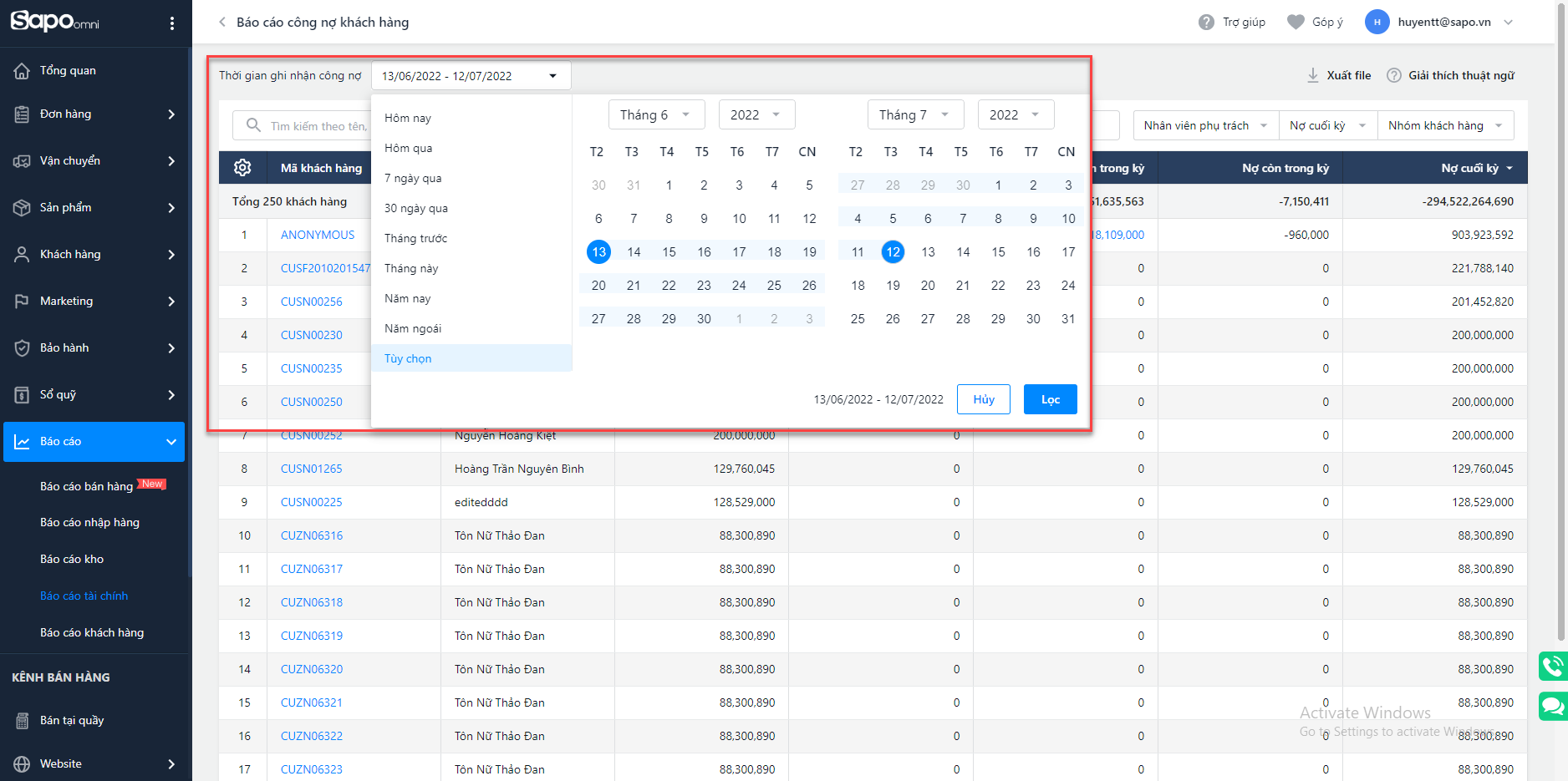Click the Hủy cancel button
The width and height of the screenshot is (1568, 781).
tap(984, 400)
